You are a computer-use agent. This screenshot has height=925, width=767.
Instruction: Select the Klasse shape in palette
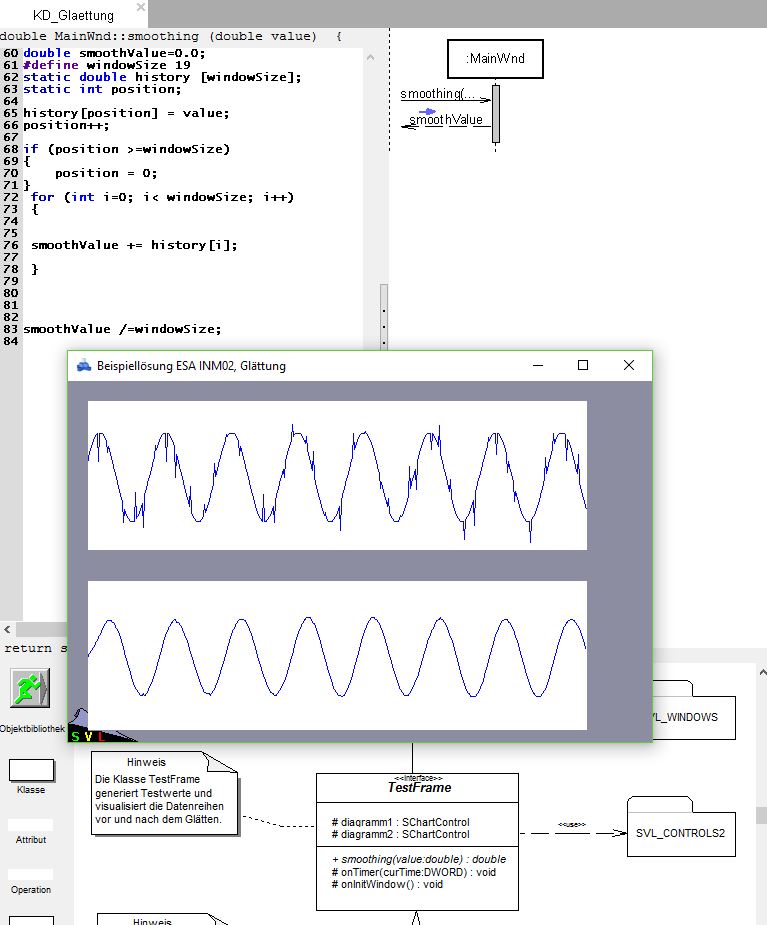point(31,770)
